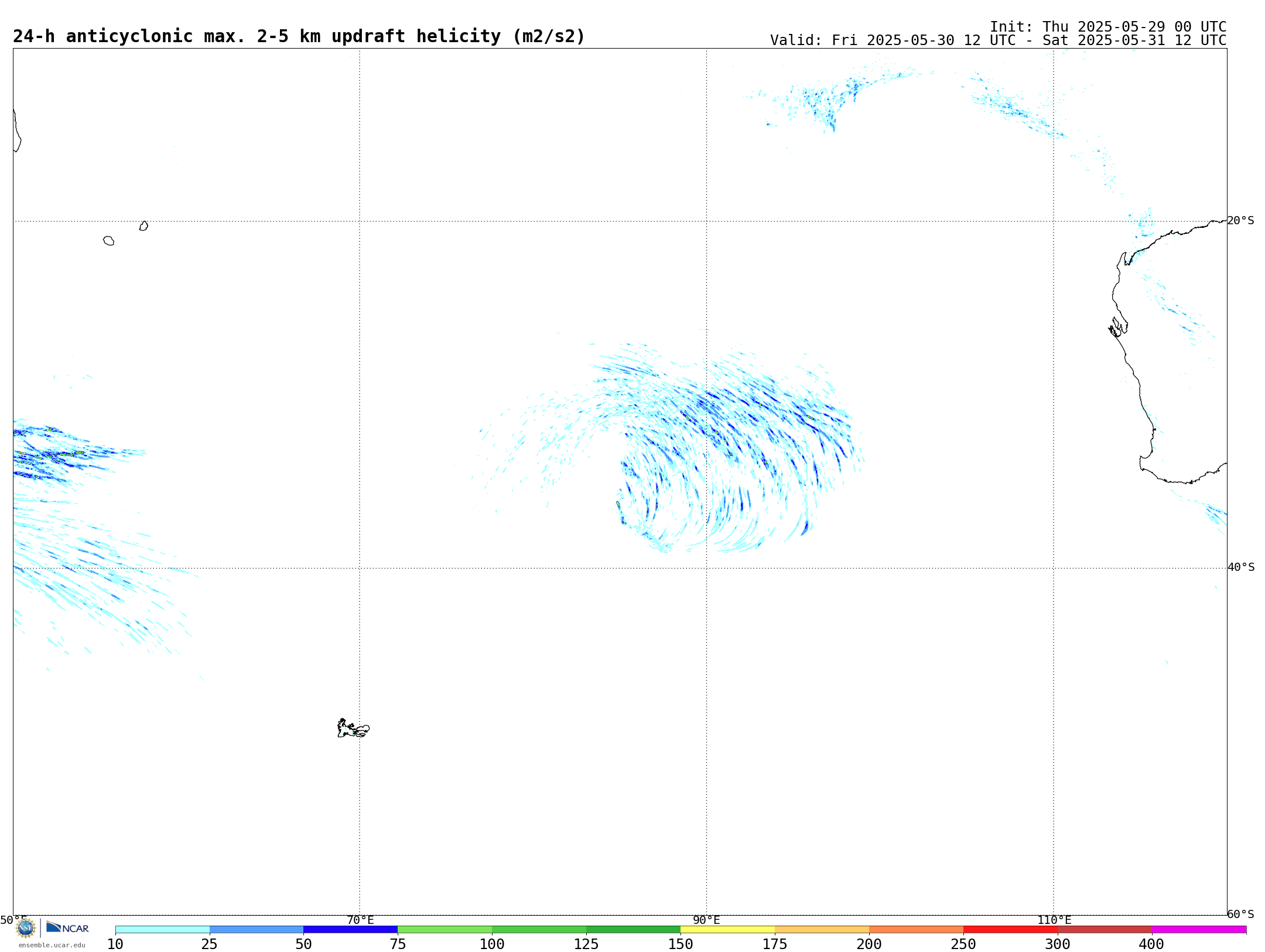Click the Kerguelen island outline near 70°E
The width and height of the screenshot is (1265, 952).
[353, 728]
